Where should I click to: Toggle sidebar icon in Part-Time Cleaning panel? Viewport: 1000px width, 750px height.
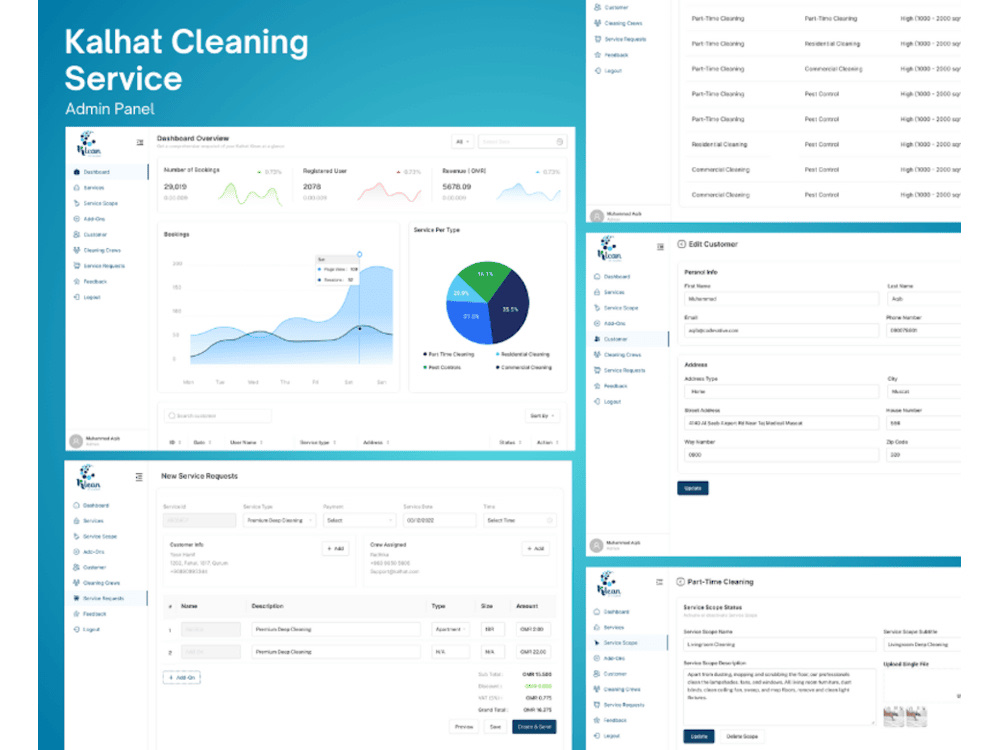coord(659,582)
